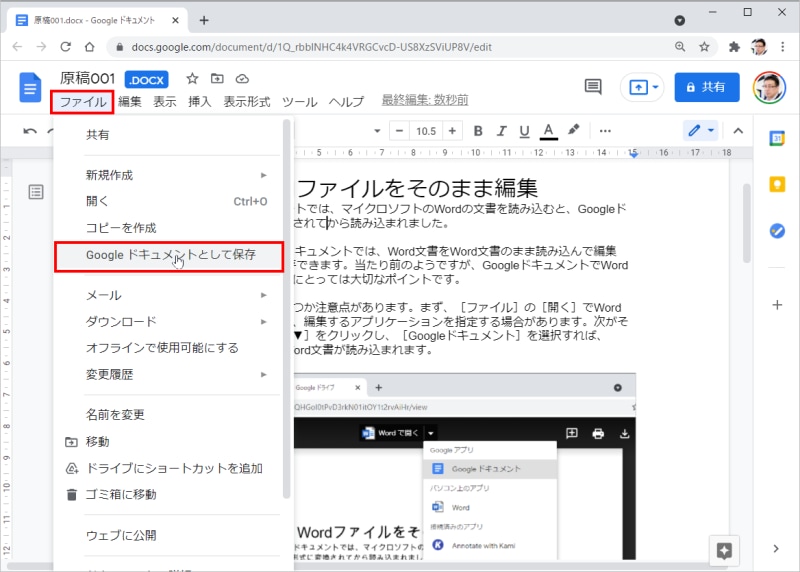Open the comment history icon
Screen dimensions: 800x572
593,87
